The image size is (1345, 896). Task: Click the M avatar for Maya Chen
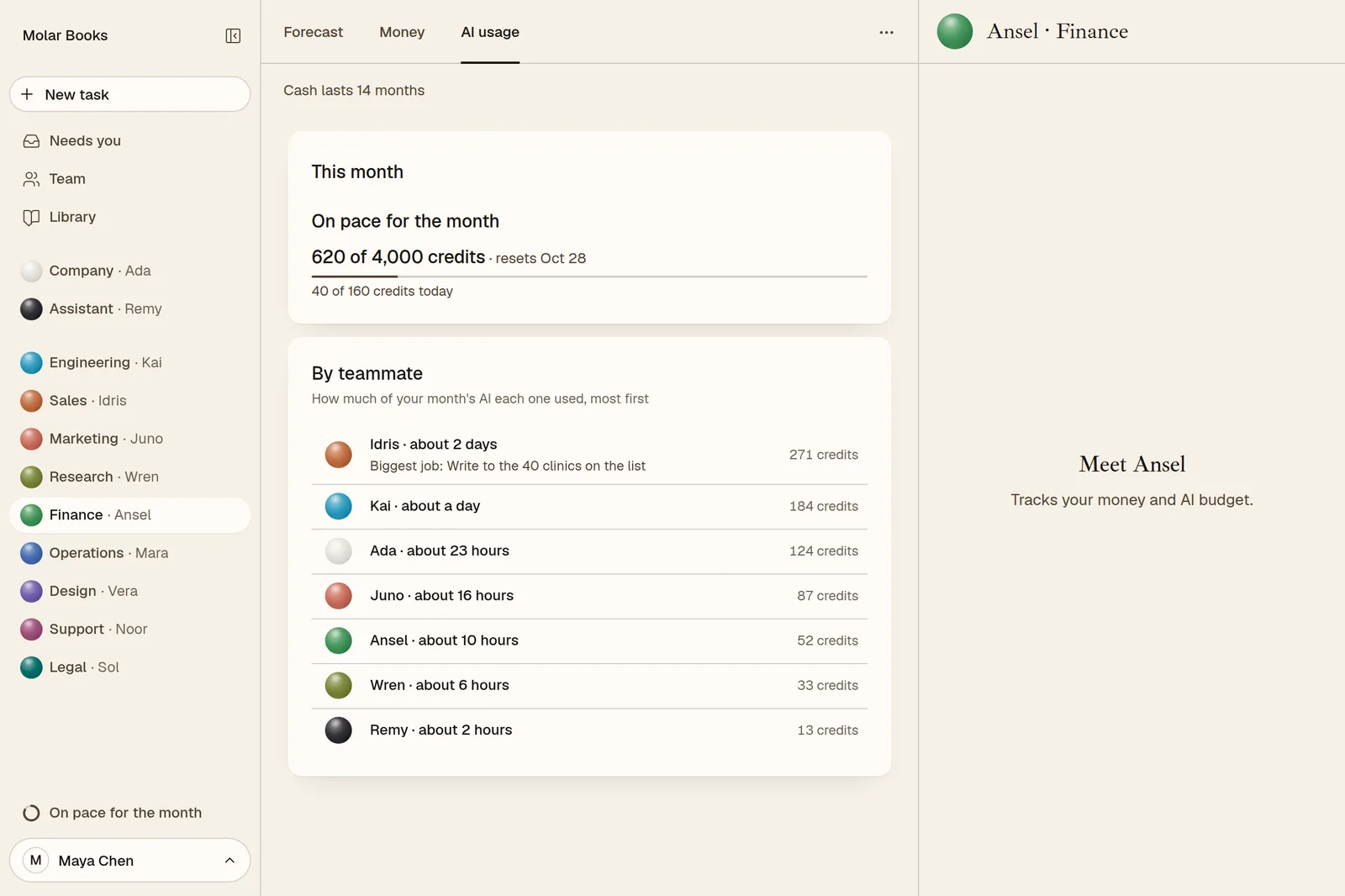pyautogui.click(x=35, y=860)
